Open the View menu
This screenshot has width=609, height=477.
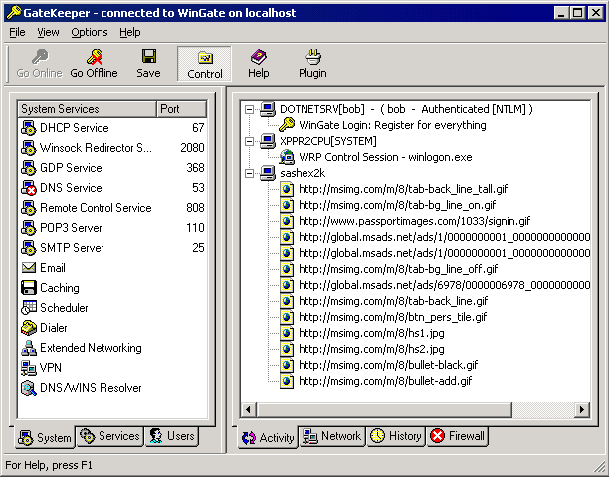pos(48,32)
